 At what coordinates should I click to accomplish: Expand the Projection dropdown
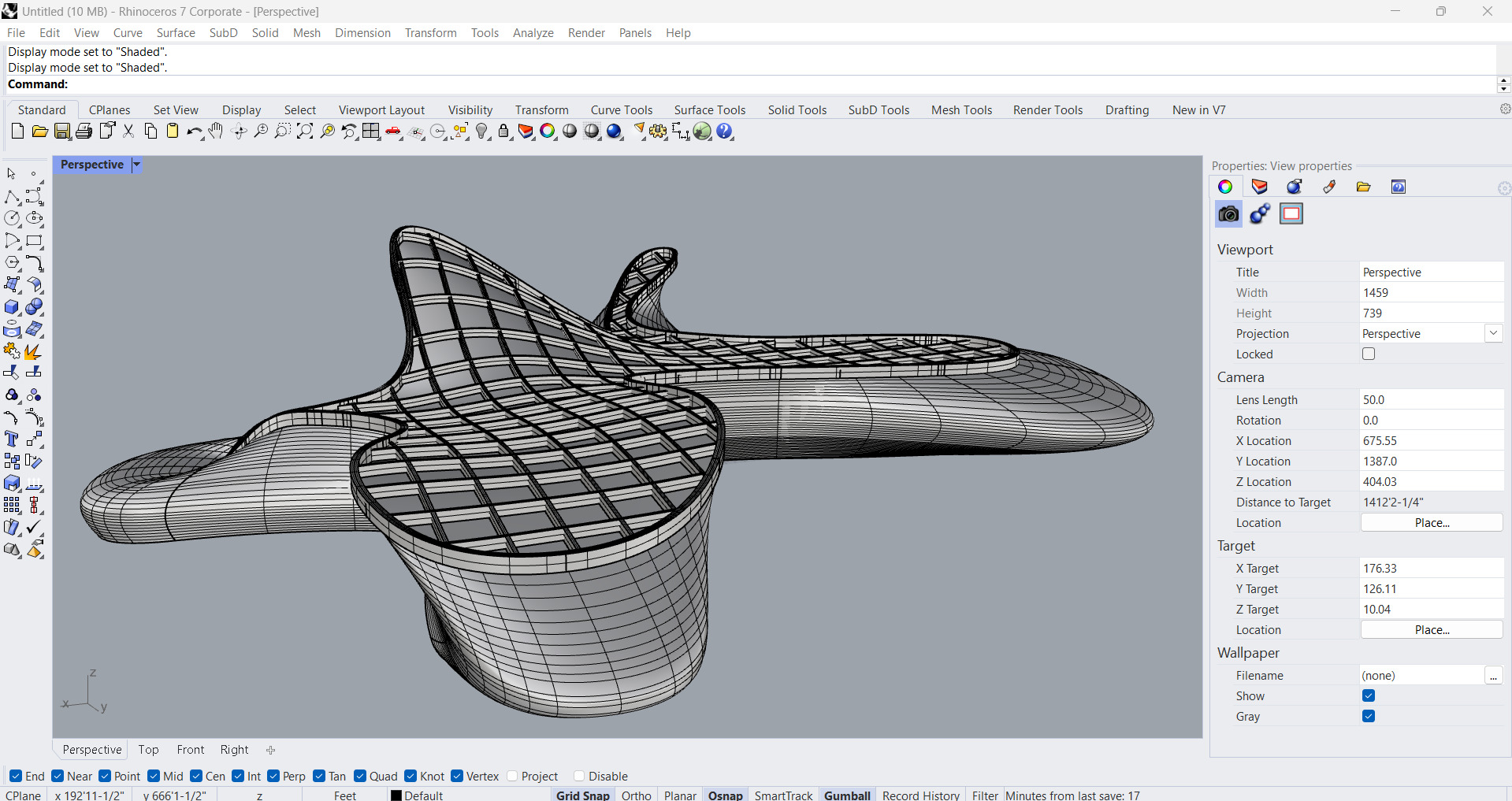point(1493,333)
